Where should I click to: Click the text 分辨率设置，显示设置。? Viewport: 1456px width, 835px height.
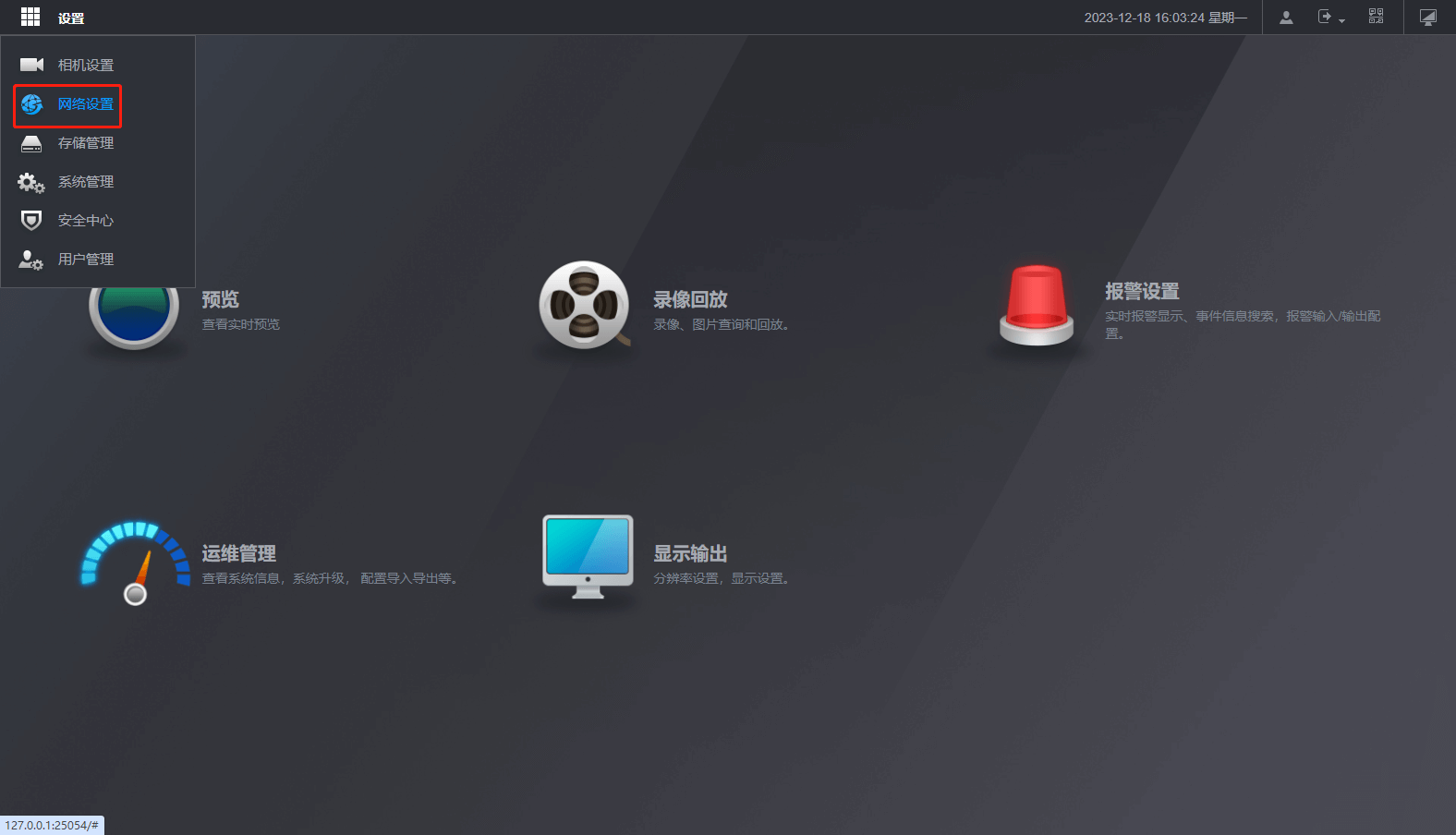coord(722,578)
